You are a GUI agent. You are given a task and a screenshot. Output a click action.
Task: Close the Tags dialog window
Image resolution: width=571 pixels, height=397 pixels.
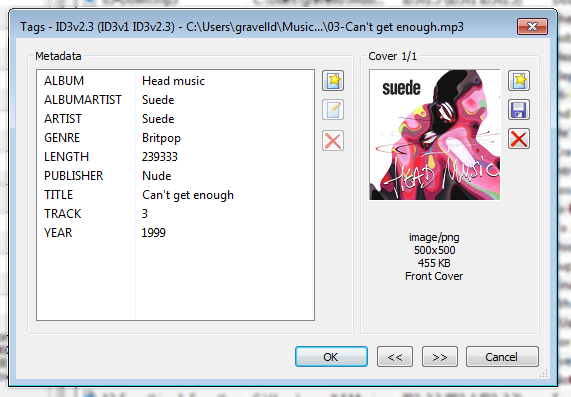point(532,27)
